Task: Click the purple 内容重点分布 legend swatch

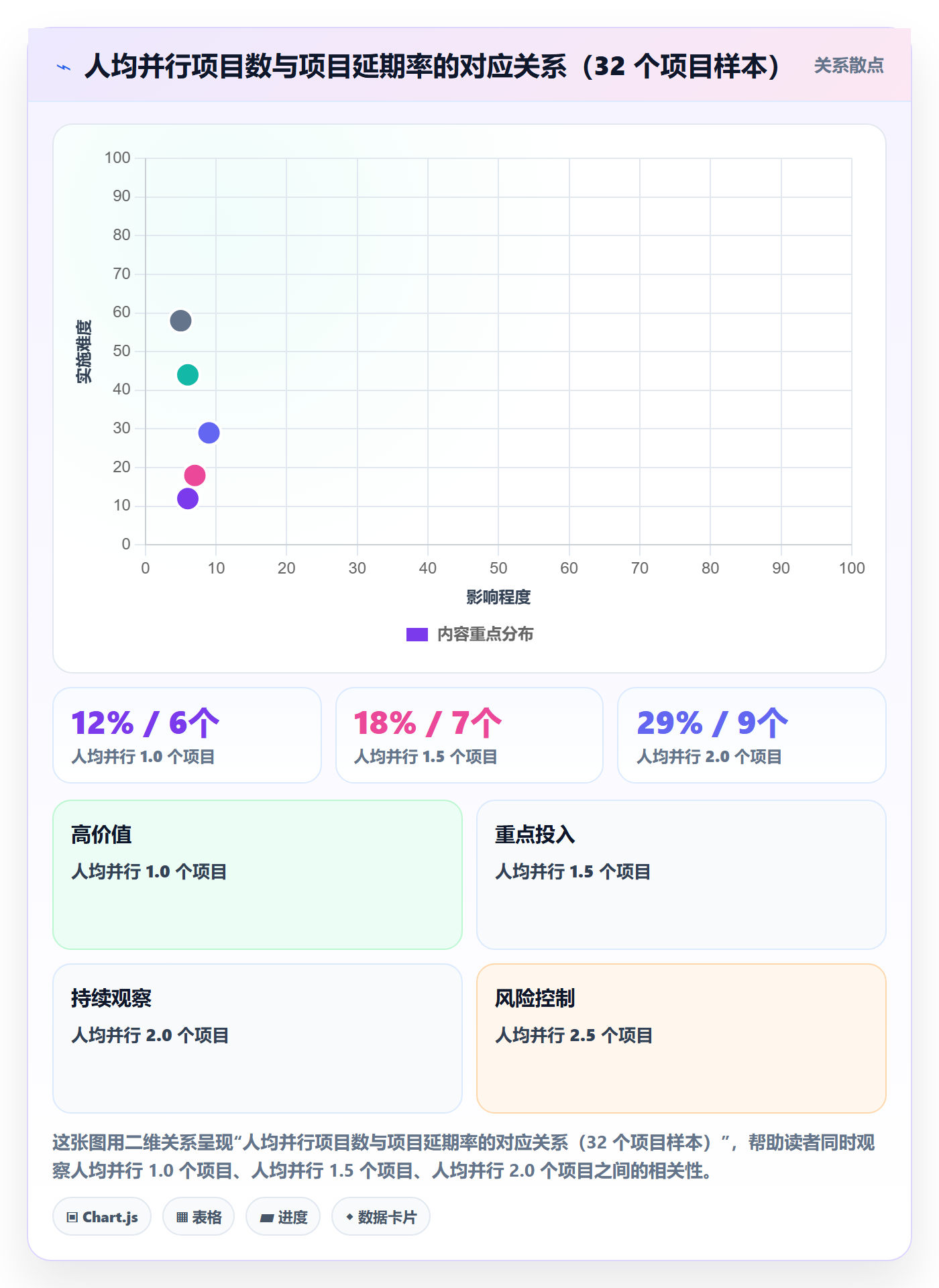Action: (417, 635)
